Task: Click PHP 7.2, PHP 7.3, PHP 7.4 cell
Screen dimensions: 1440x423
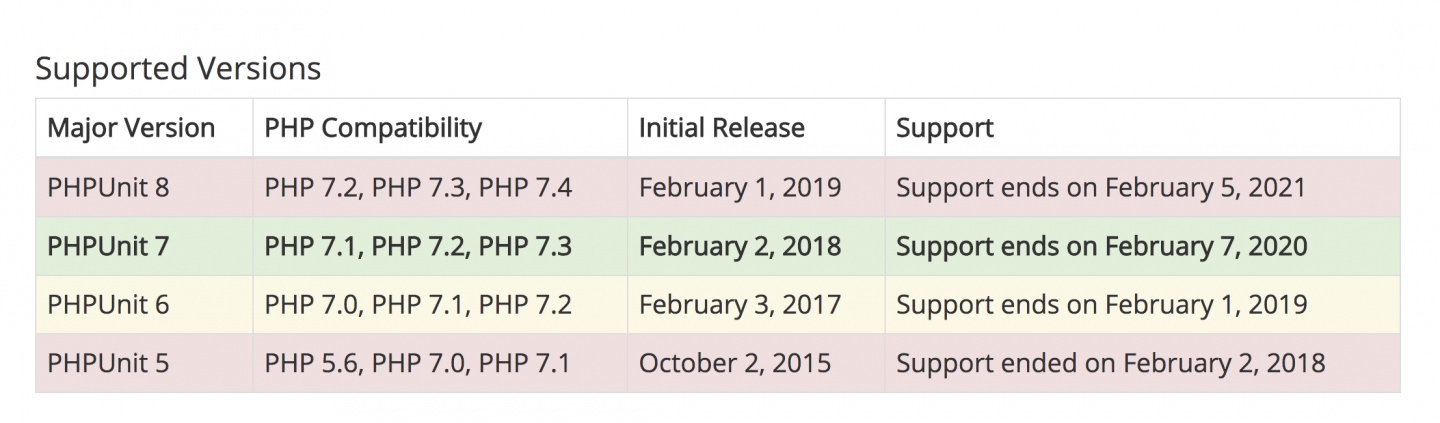Action: click(x=418, y=187)
